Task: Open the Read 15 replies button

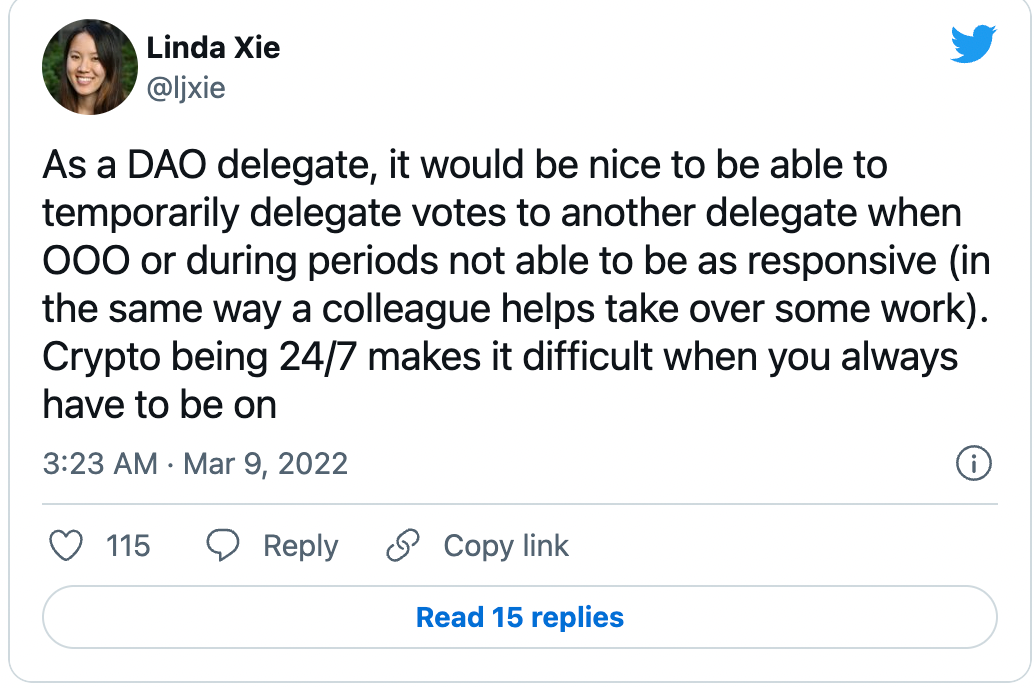Action: click(x=520, y=617)
